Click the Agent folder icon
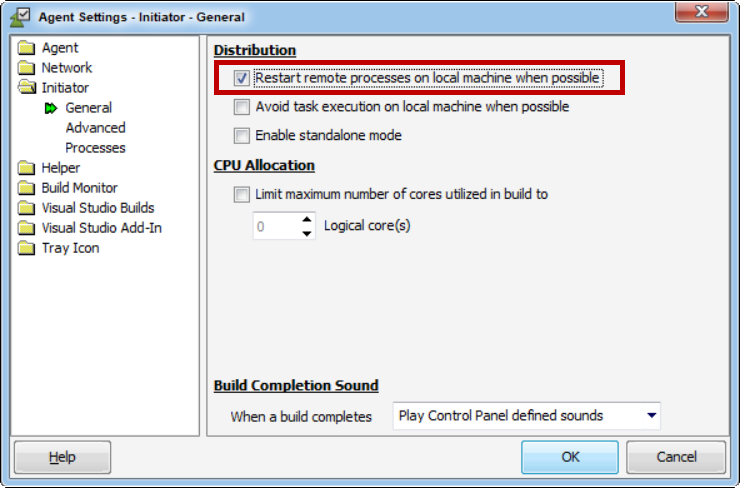Screen dimensions: 740x488 point(26,48)
